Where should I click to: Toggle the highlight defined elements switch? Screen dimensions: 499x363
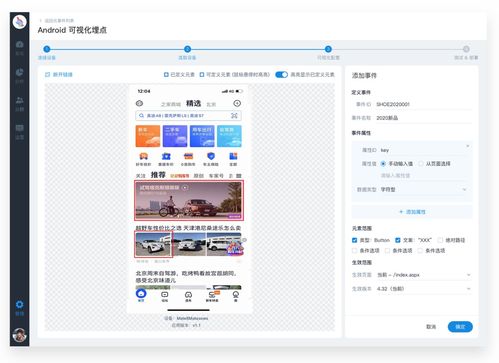coord(282,75)
